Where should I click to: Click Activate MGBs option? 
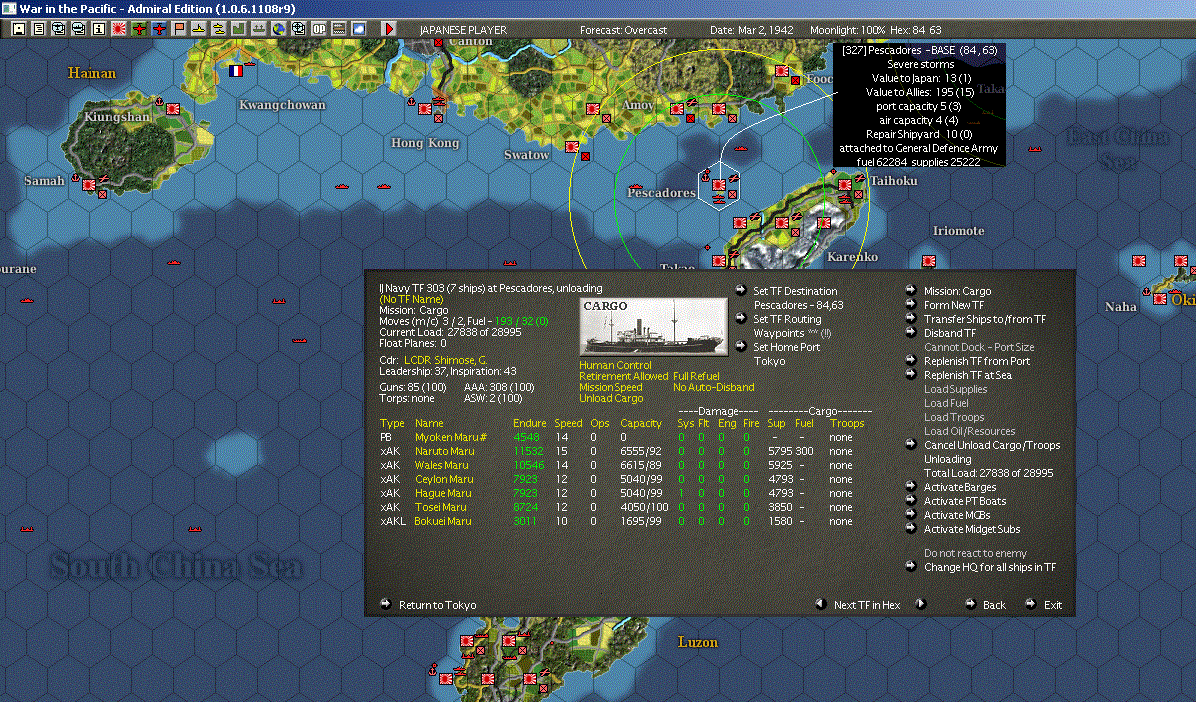pos(956,515)
